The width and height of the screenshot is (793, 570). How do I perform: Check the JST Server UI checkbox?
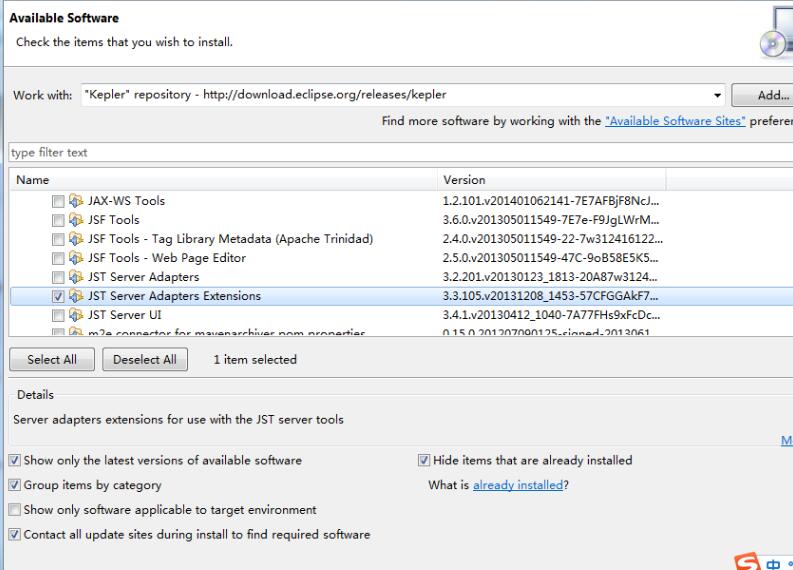click(58, 316)
